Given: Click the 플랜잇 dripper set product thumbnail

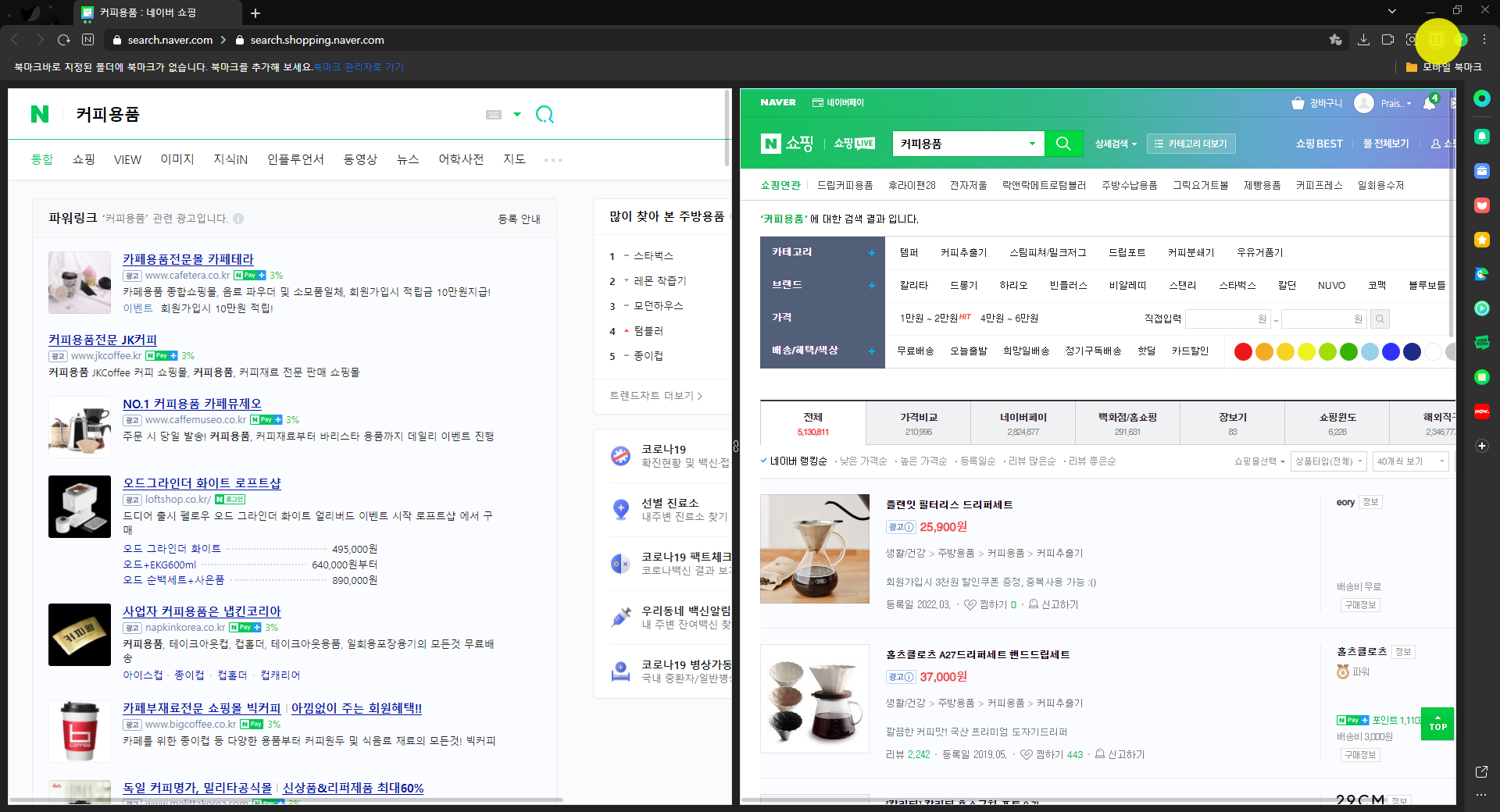Looking at the screenshot, I should 815,549.
